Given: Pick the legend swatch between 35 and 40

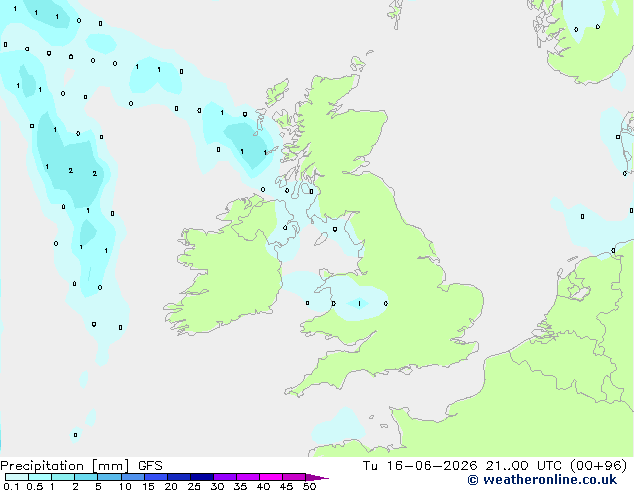Looking at the screenshot, I should point(247,477).
